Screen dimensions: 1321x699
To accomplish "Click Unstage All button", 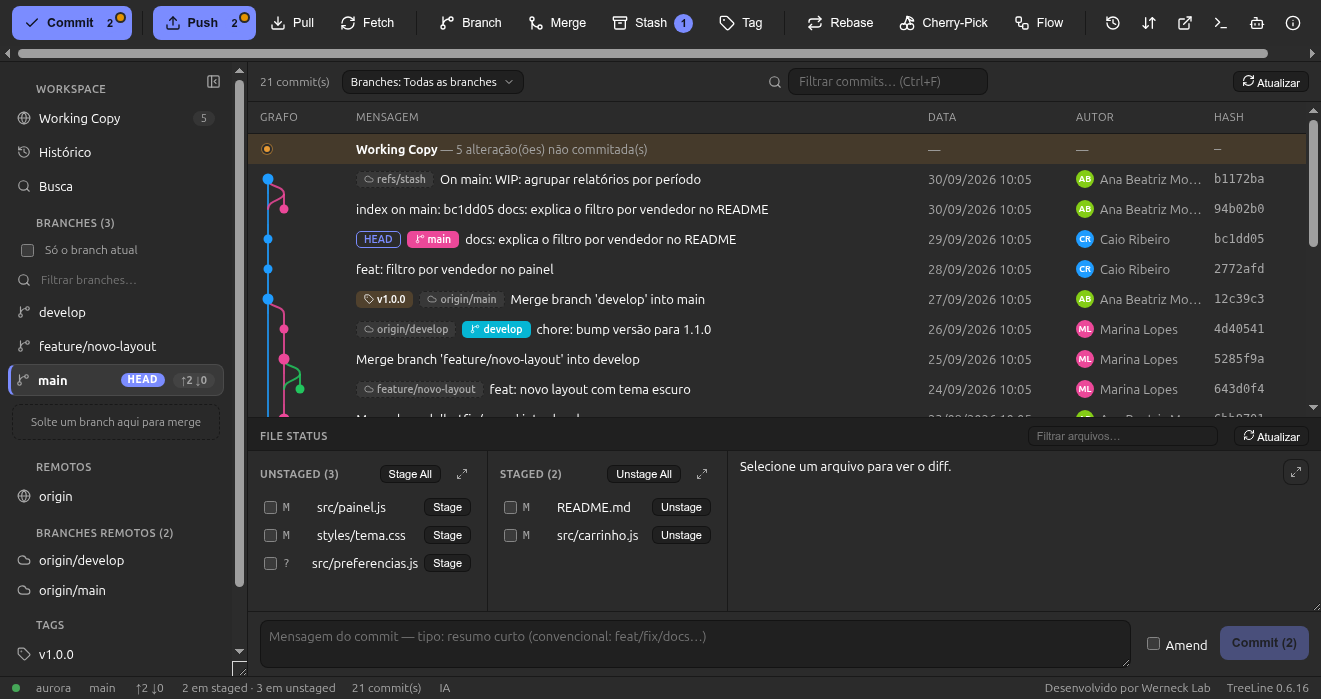I will coord(644,474).
